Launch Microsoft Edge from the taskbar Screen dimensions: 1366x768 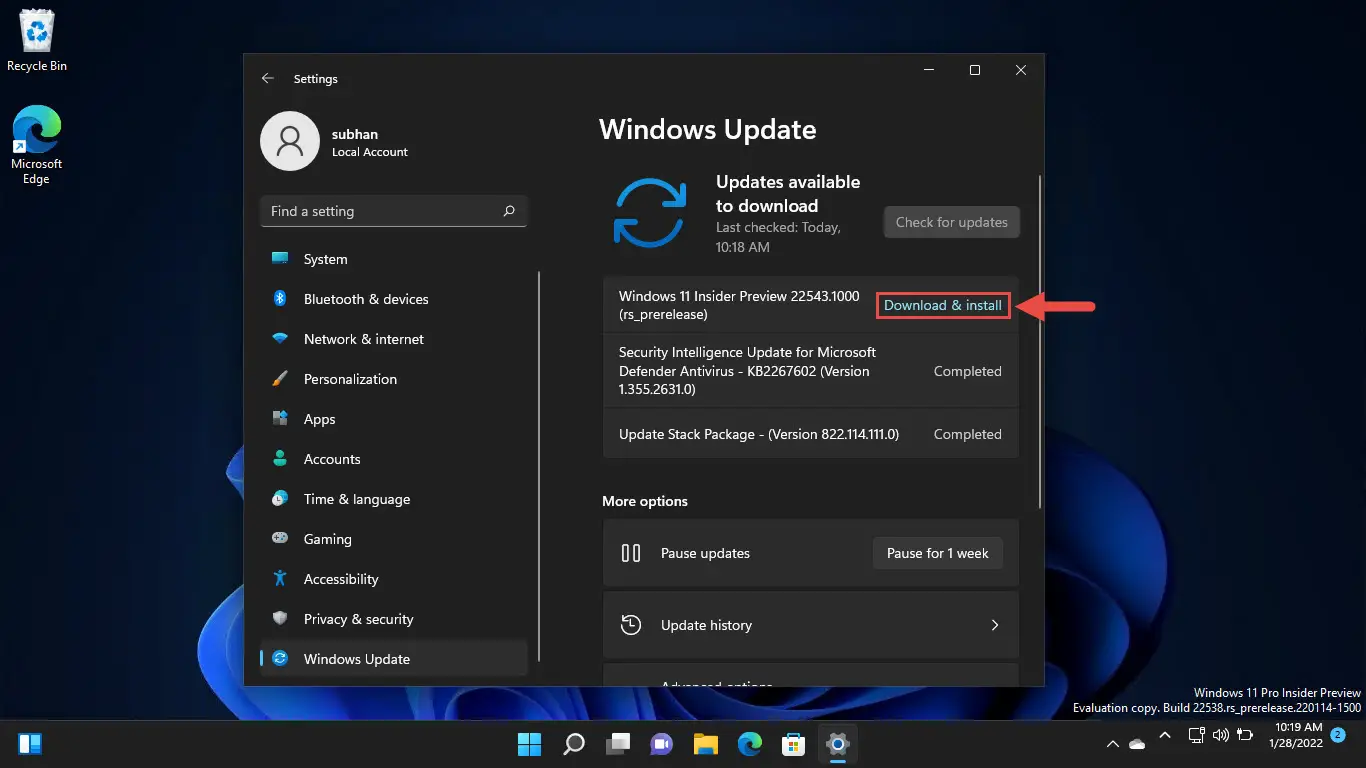click(x=750, y=744)
